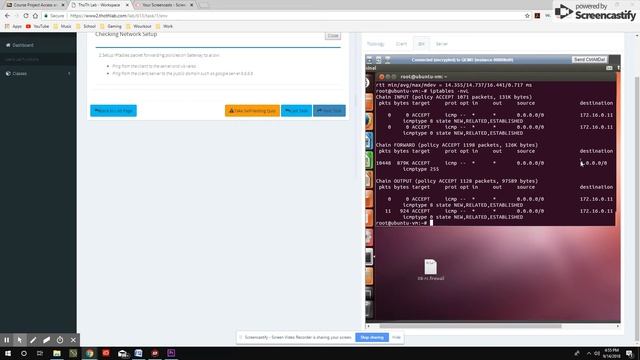Open Chrome from the Windows taskbar
640x360 pixels.
(x=89, y=353)
